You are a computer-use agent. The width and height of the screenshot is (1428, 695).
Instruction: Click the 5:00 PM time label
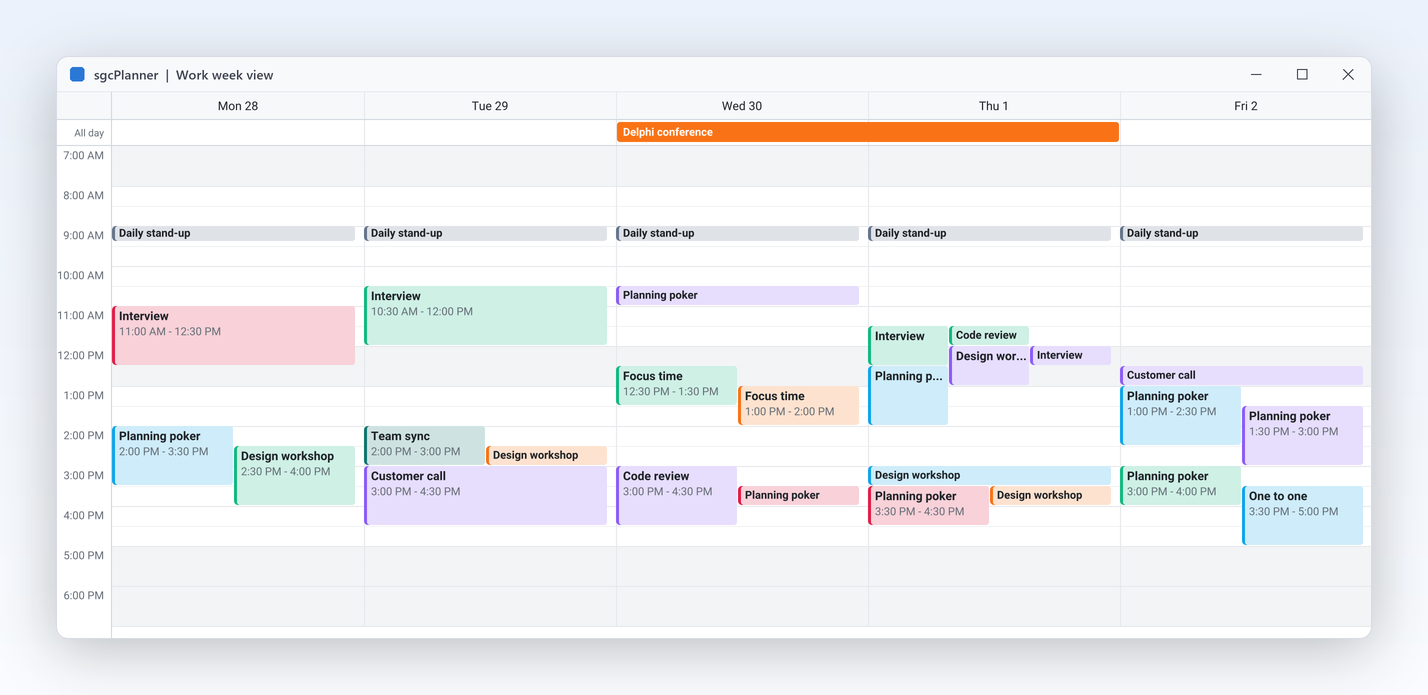(x=84, y=556)
